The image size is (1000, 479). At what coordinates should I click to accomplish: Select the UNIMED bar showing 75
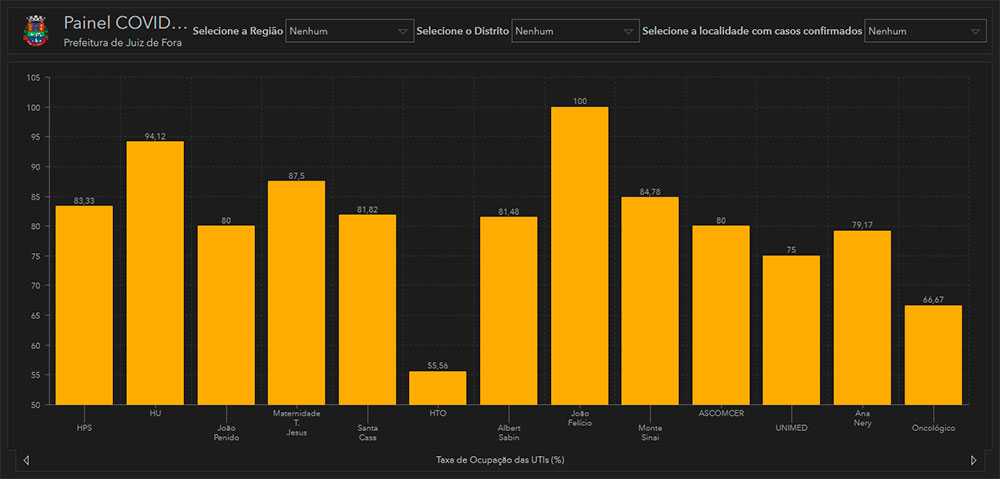pos(791,330)
